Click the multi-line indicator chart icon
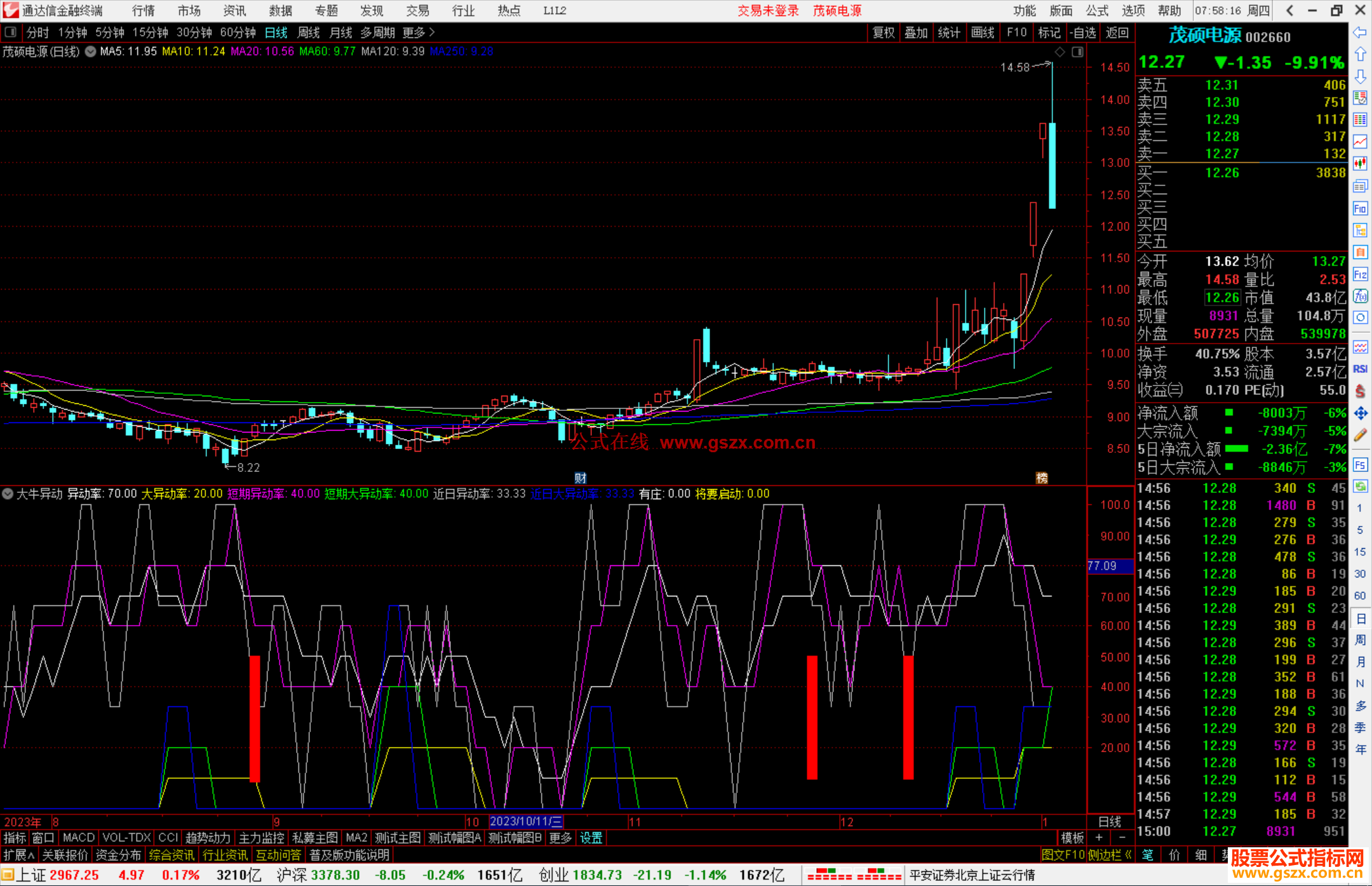This screenshot has width=1372, height=886. [1360, 347]
